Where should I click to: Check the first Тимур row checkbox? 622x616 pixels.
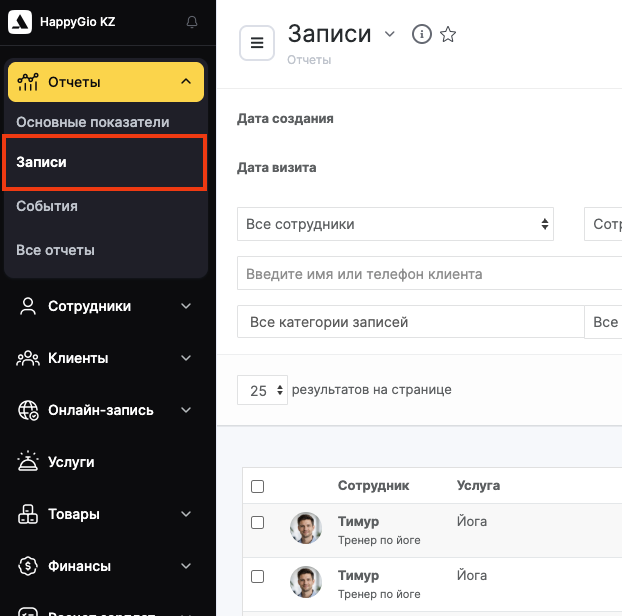(x=258, y=522)
